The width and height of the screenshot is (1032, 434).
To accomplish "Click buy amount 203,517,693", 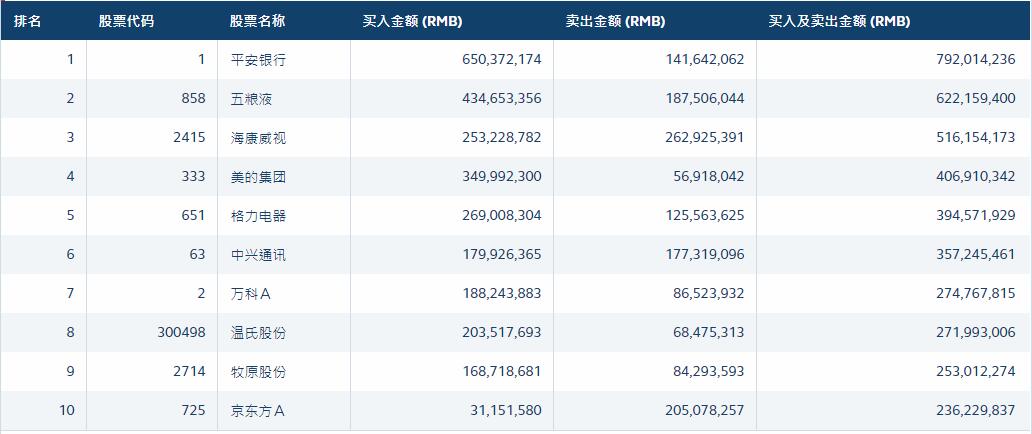I will pyautogui.click(x=502, y=333).
